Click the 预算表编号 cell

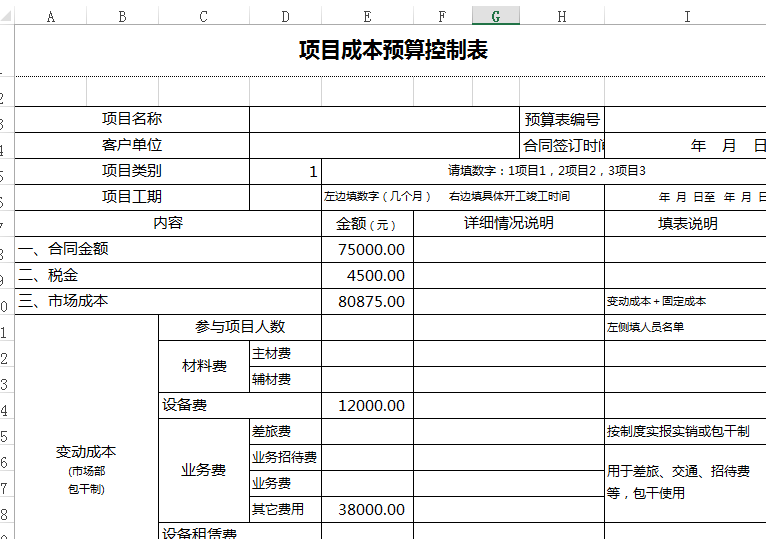point(562,119)
